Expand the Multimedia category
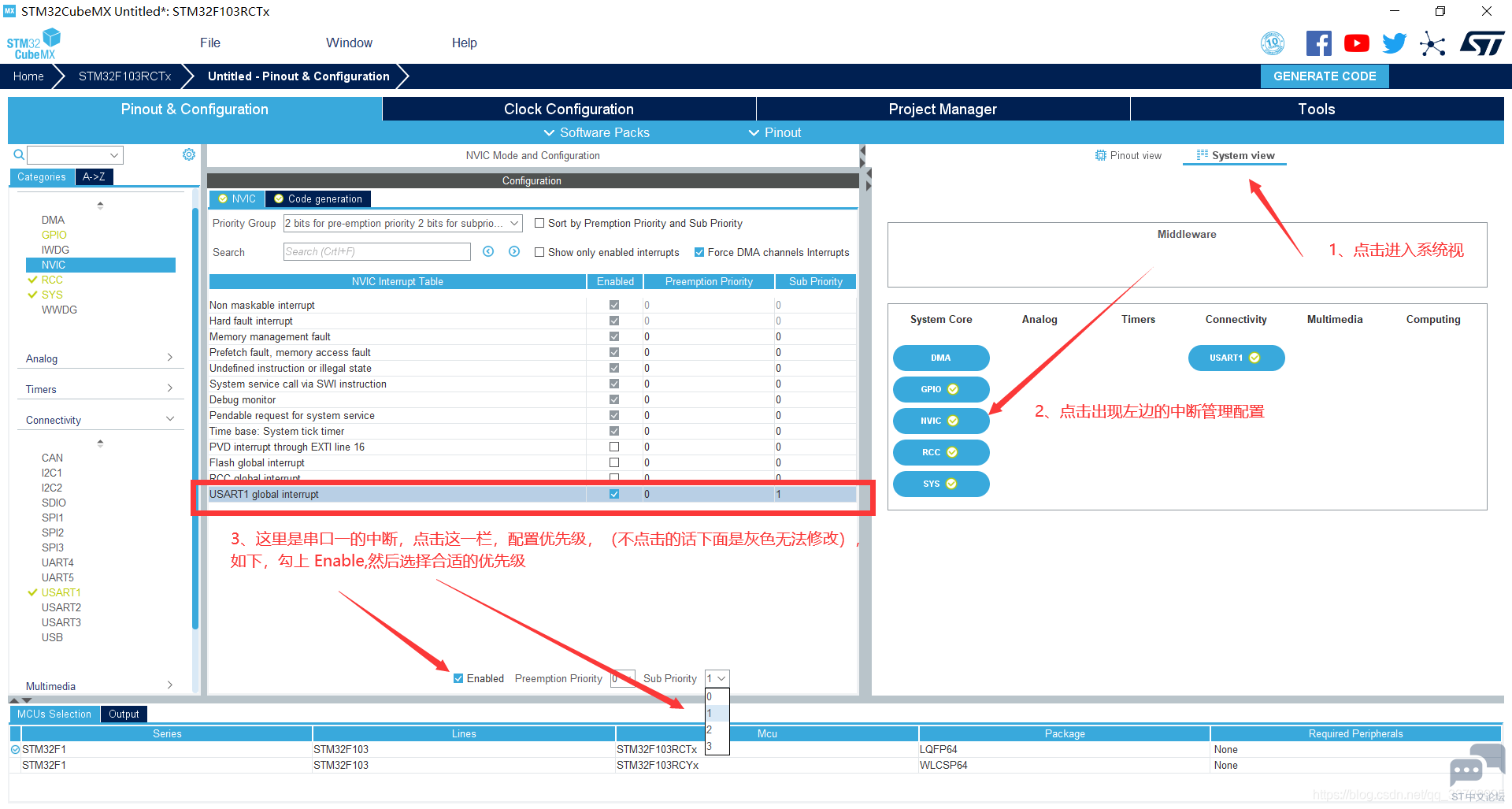 [x=100, y=686]
